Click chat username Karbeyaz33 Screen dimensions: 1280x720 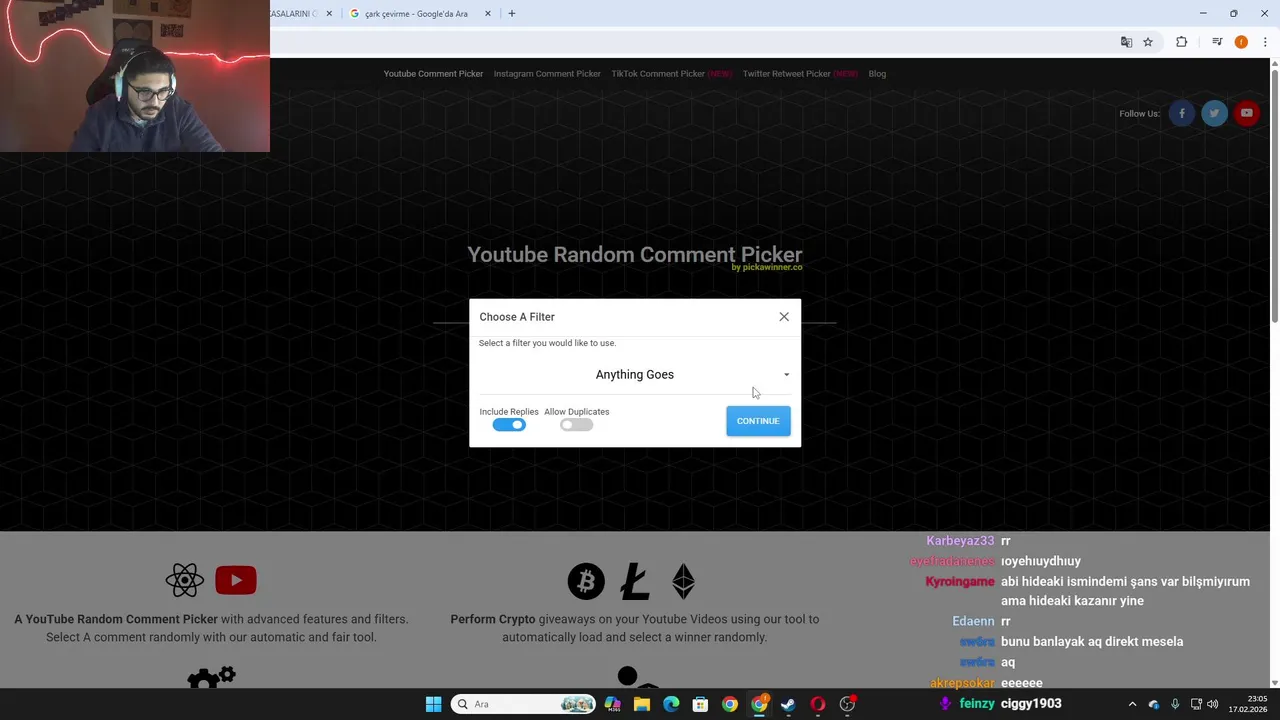[960, 541]
